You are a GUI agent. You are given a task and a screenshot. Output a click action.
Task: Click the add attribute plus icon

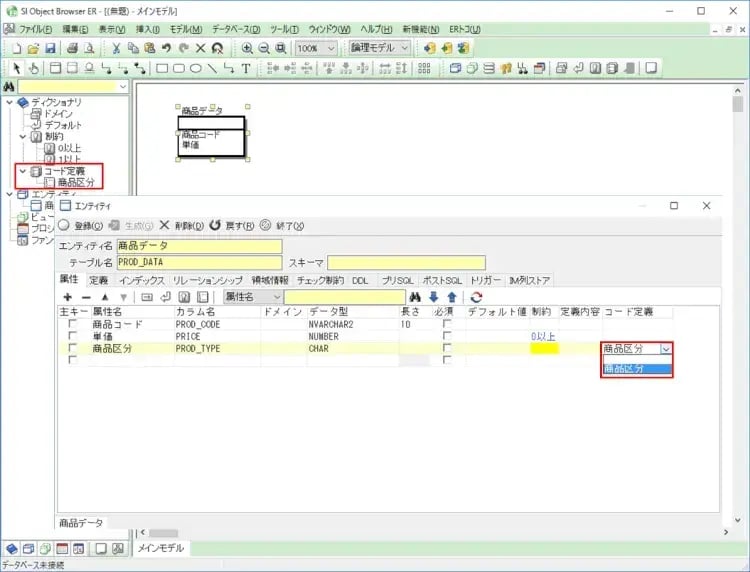[67, 297]
